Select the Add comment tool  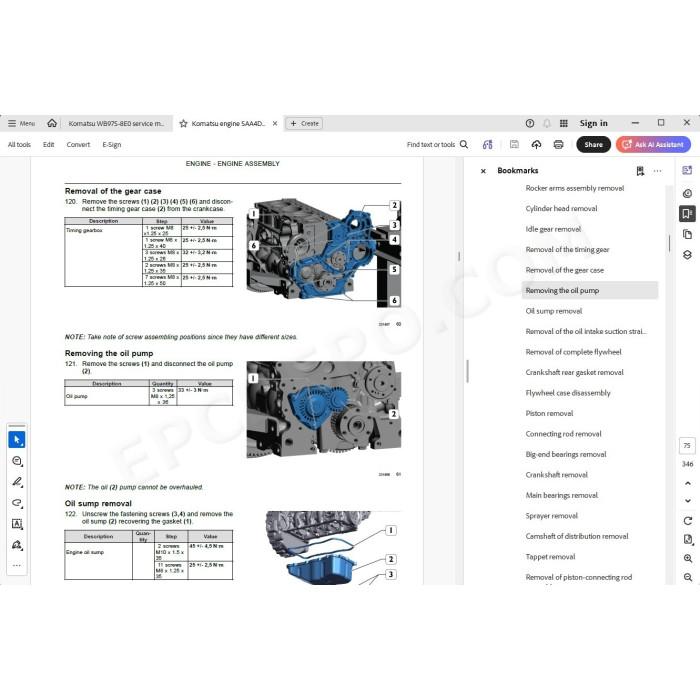[x=17, y=461]
